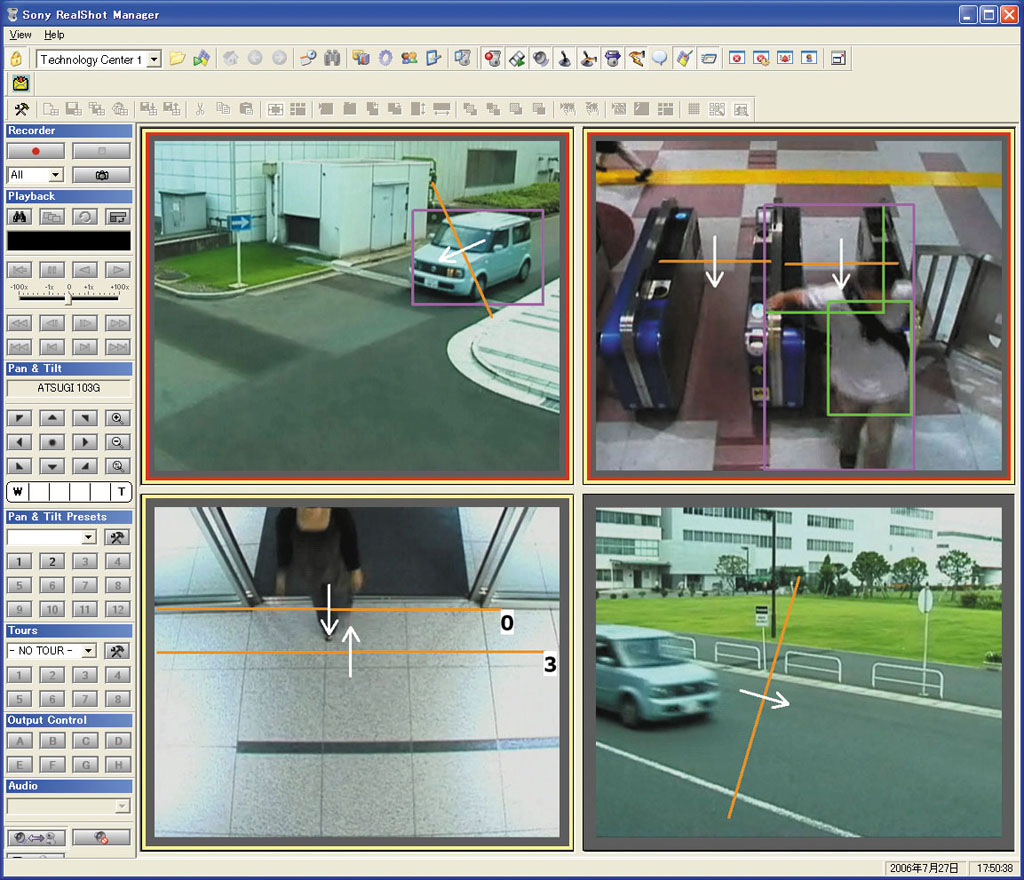This screenshot has width=1024, height=880.
Task: Click the speaker audio icon in top toolbar
Action: [540, 59]
